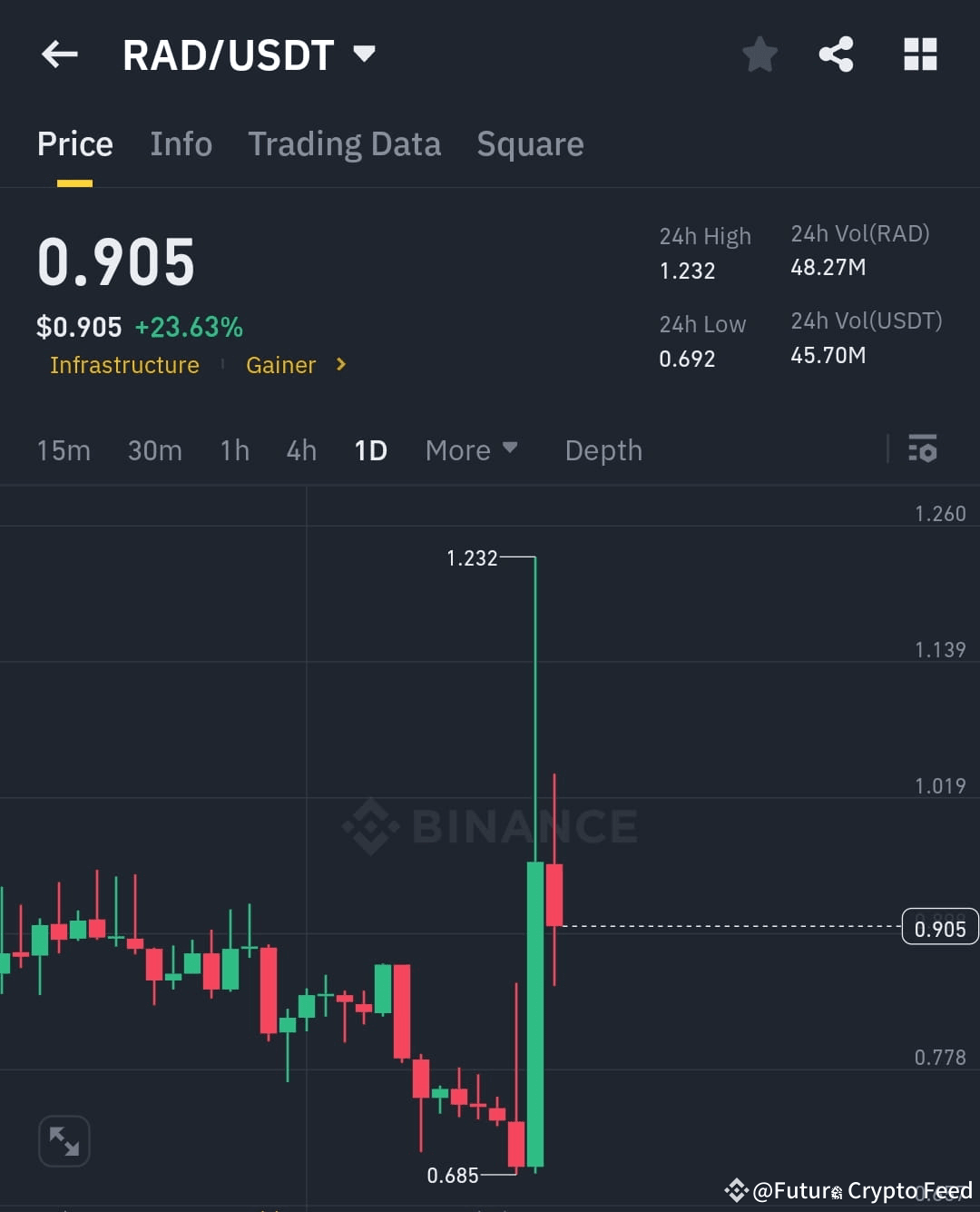
Task: Open the markets grid icon
Action: [x=920, y=54]
